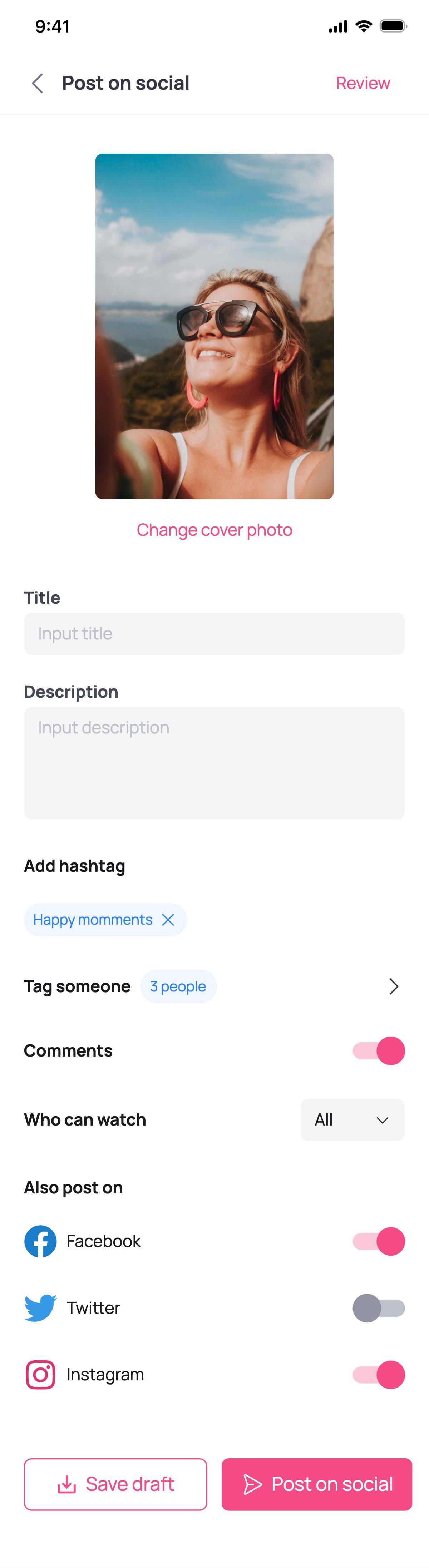The height and width of the screenshot is (1568, 429).
Task: Click the paper plane send icon
Action: 252,1485
